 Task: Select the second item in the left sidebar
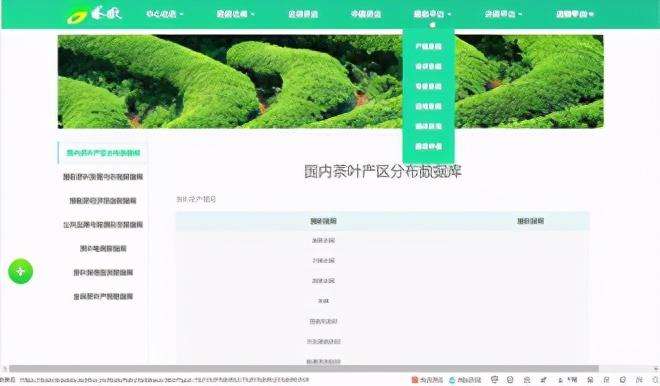point(103,177)
